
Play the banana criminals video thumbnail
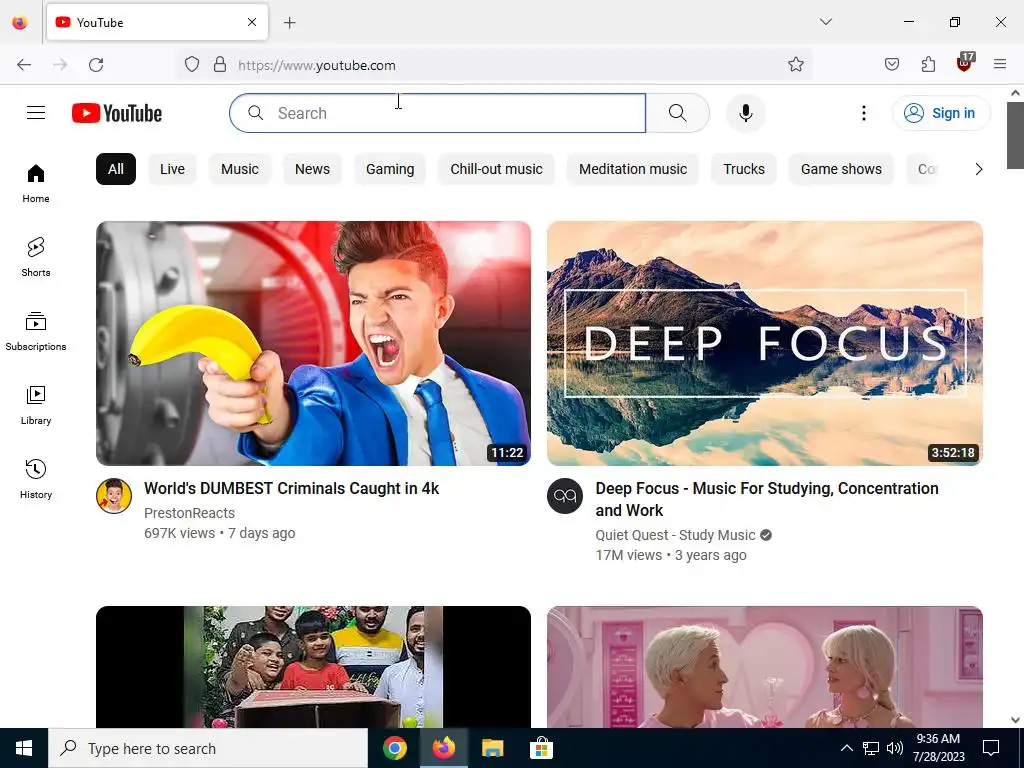point(313,344)
